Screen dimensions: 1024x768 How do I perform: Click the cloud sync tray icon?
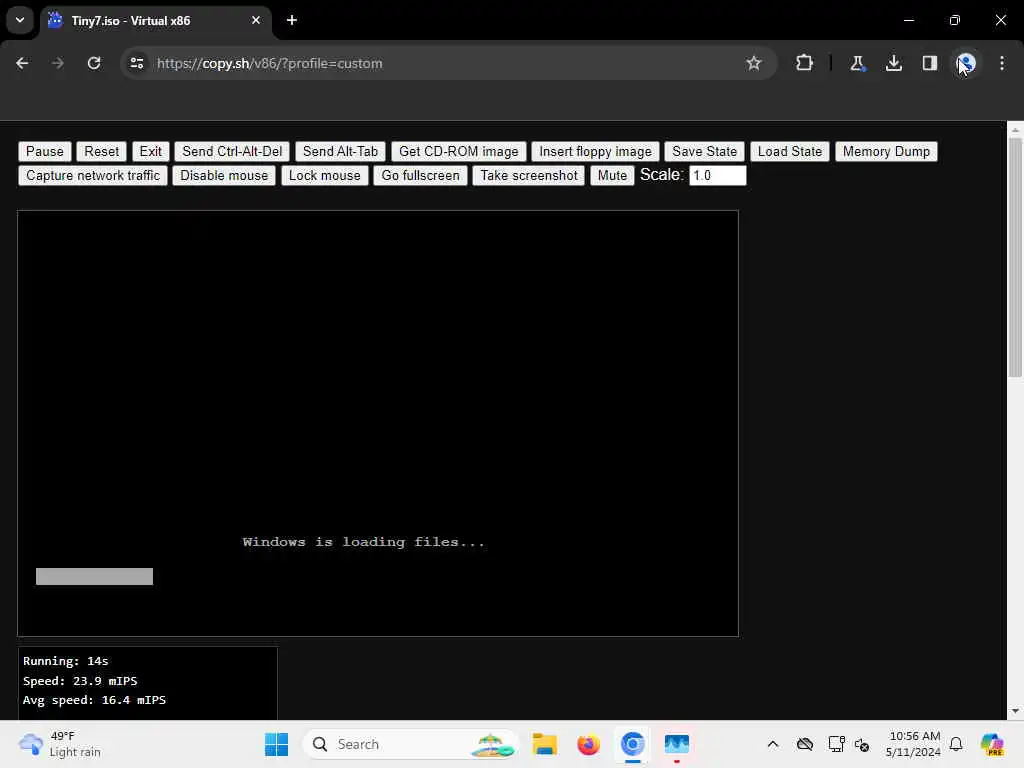click(x=805, y=744)
